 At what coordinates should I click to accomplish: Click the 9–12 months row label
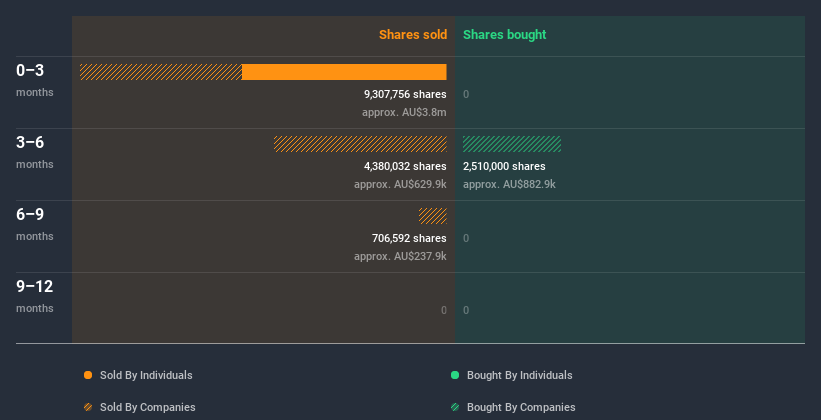(35, 296)
